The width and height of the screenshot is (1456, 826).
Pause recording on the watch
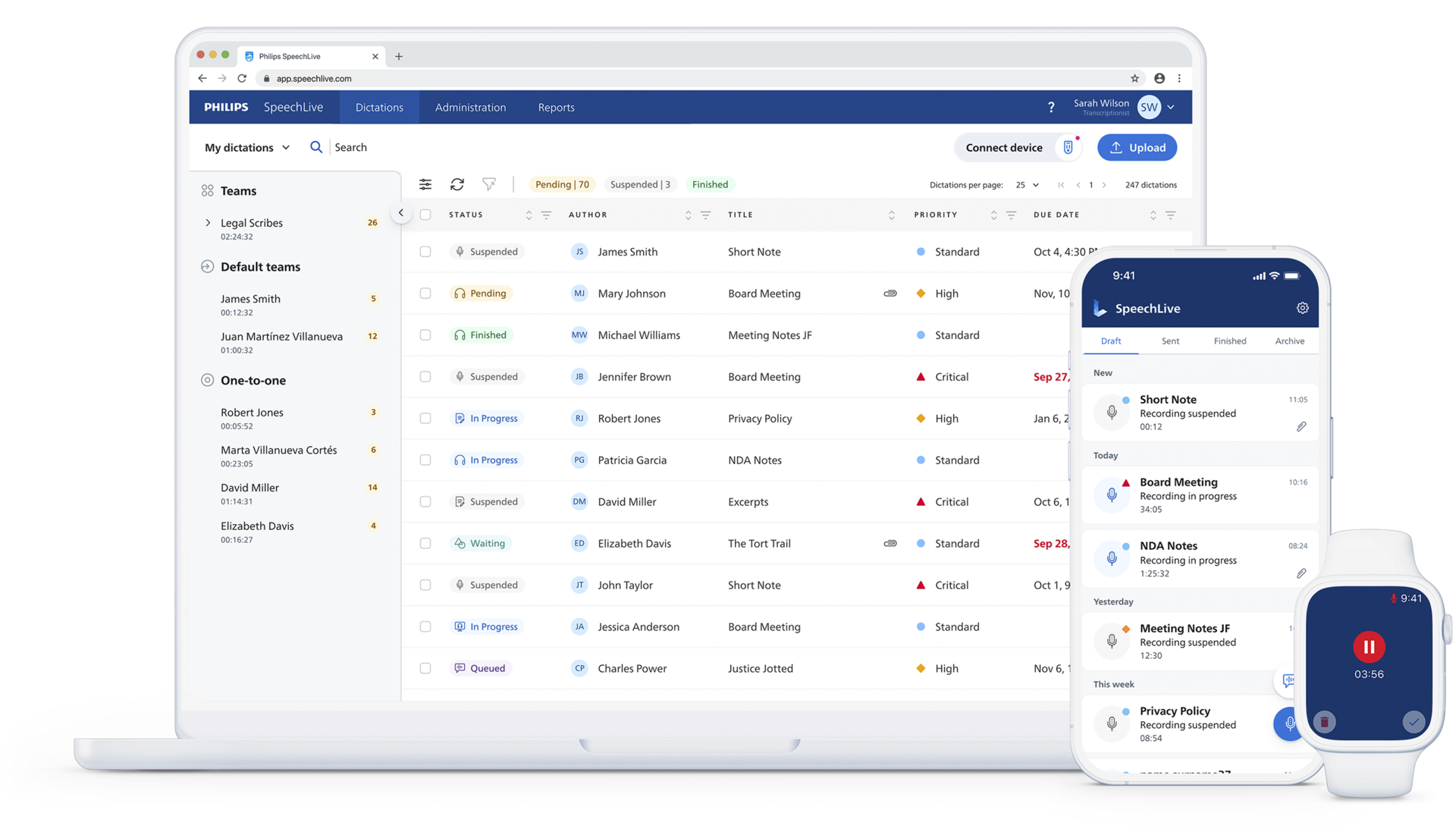click(1369, 647)
